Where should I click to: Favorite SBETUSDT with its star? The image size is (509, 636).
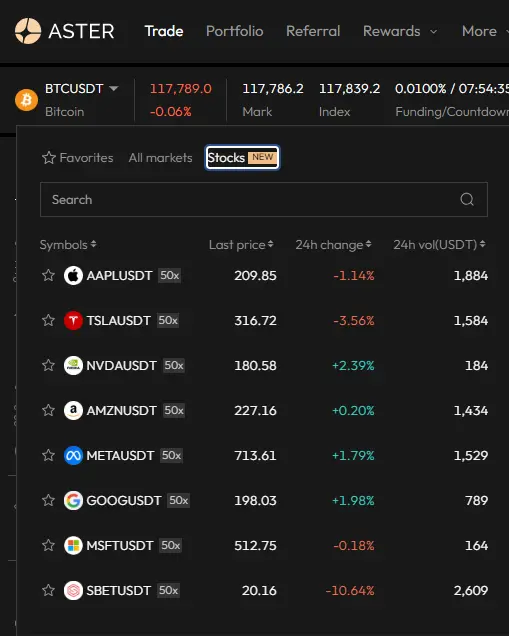[48, 590]
